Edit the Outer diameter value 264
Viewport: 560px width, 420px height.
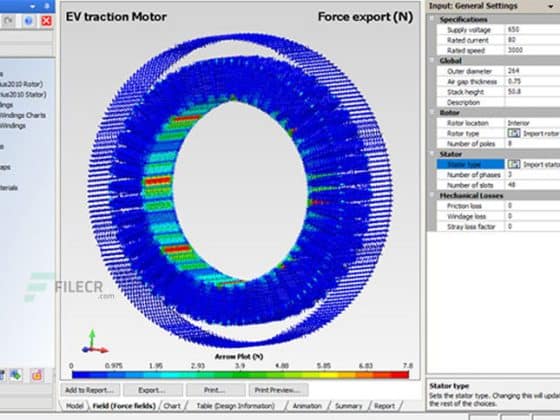(x=532, y=71)
